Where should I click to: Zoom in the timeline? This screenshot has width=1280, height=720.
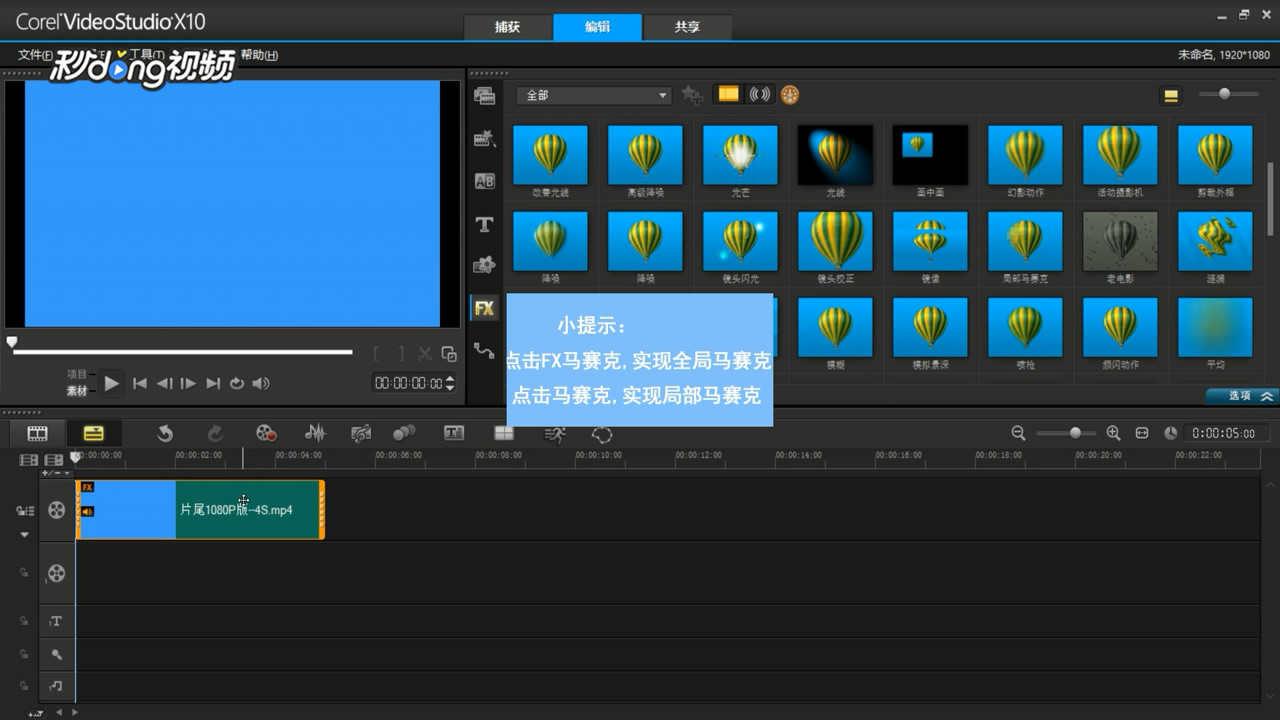[x=1113, y=433]
